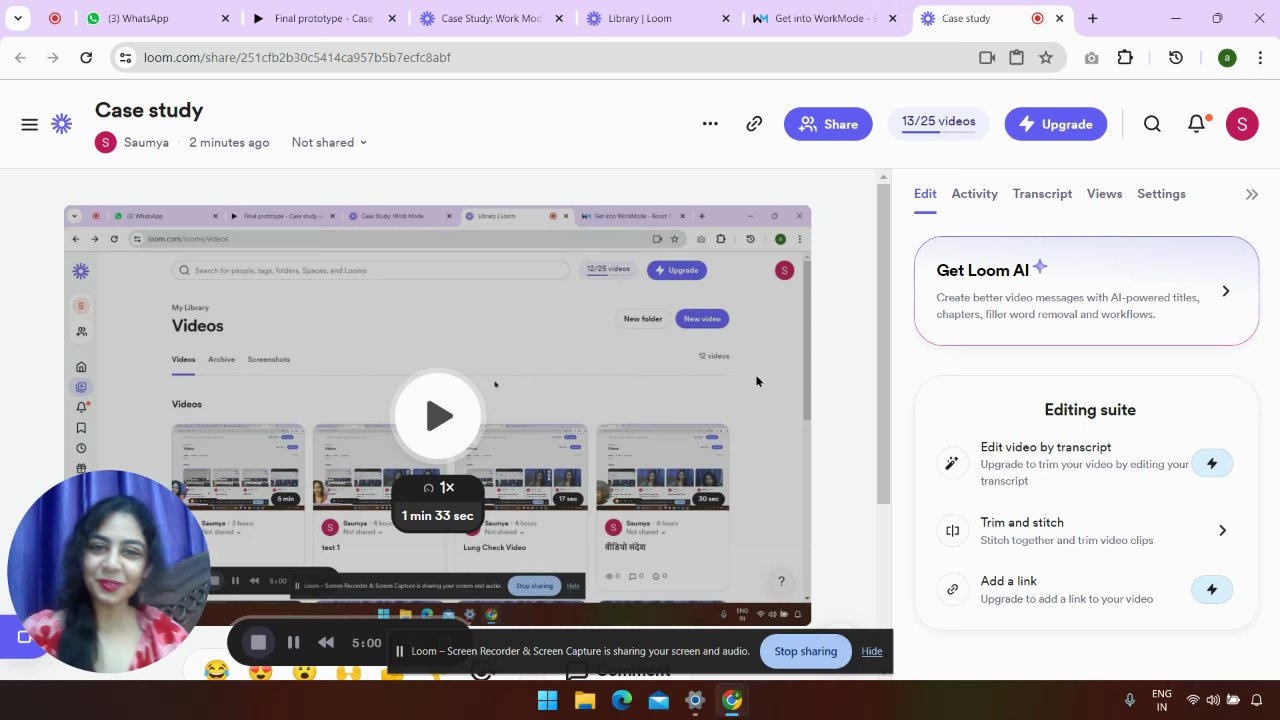Image resolution: width=1280 pixels, height=720 pixels.
Task: Change the 1x playback speed
Action: (x=438, y=487)
